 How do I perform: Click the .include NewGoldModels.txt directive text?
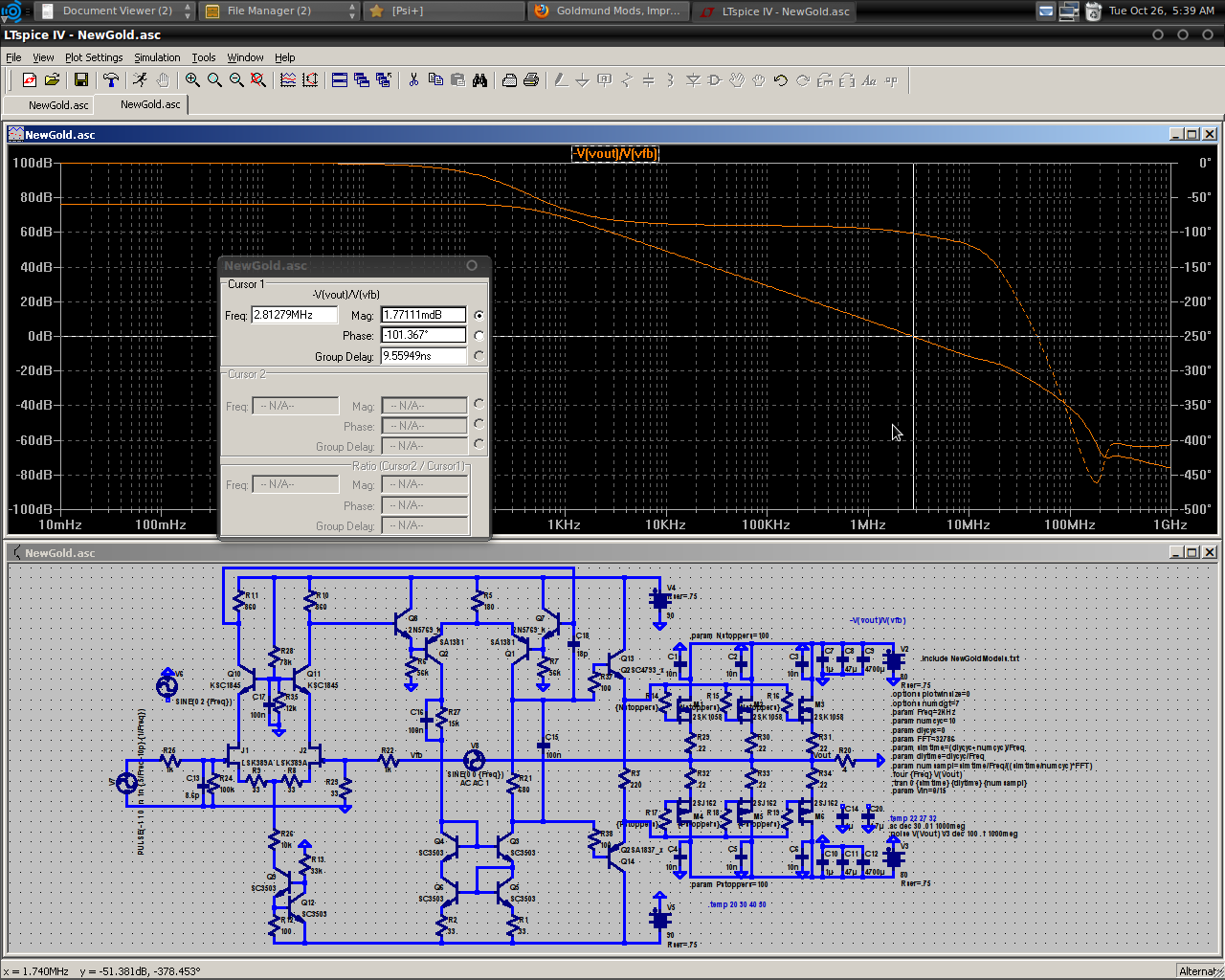pos(970,658)
